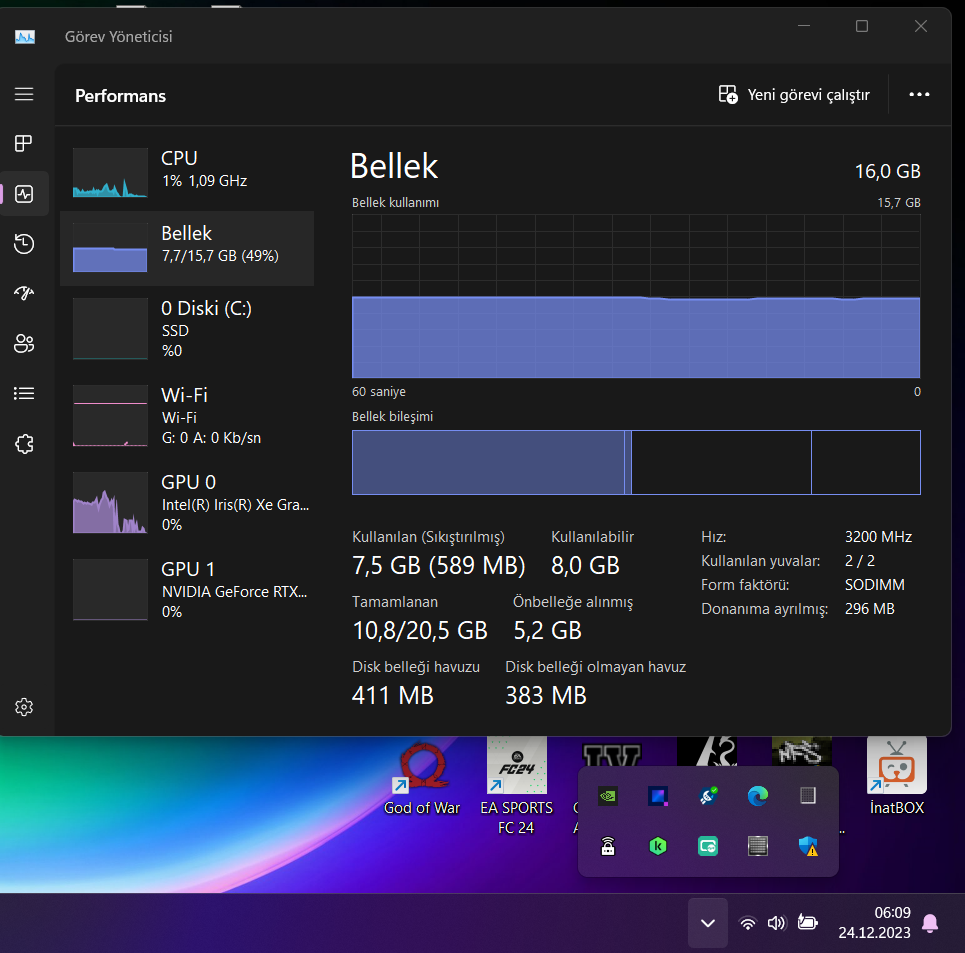Image resolution: width=965 pixels, height=953 pixels.
Task: Click the 10,8/20,5 GB Tamamlanan value
Action: (x=420, y=631)
